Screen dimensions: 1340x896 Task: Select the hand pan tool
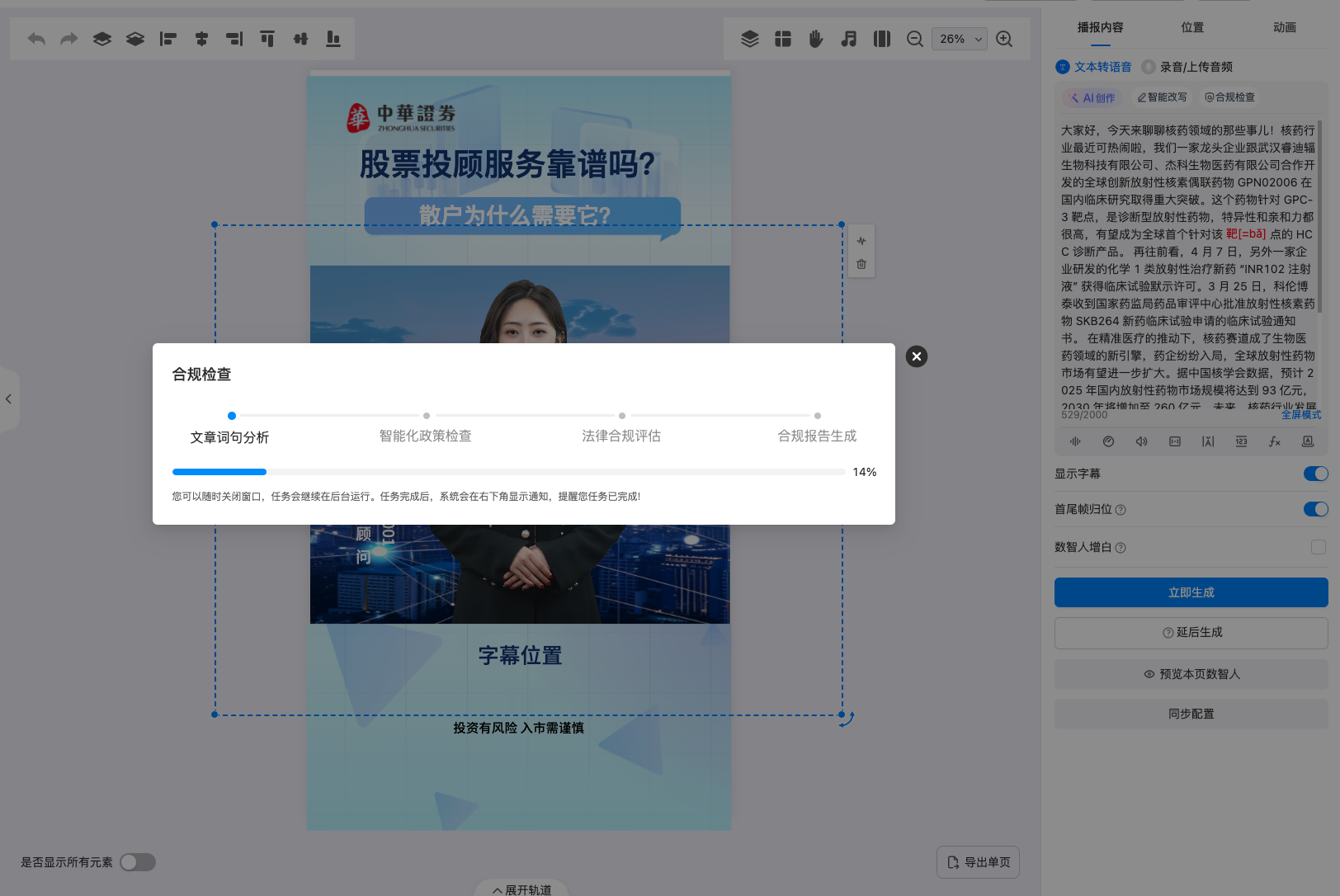point(816,39)
